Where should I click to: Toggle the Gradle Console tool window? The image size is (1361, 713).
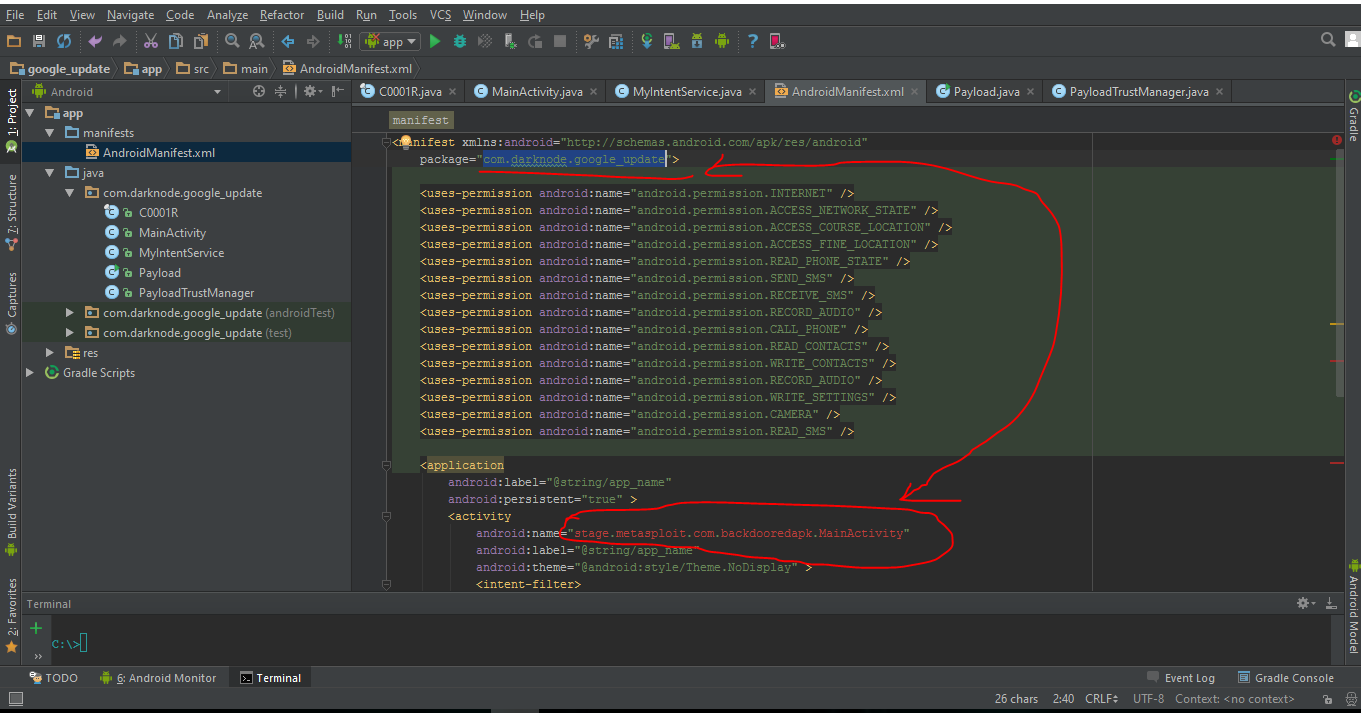(x=1285, y=678)
